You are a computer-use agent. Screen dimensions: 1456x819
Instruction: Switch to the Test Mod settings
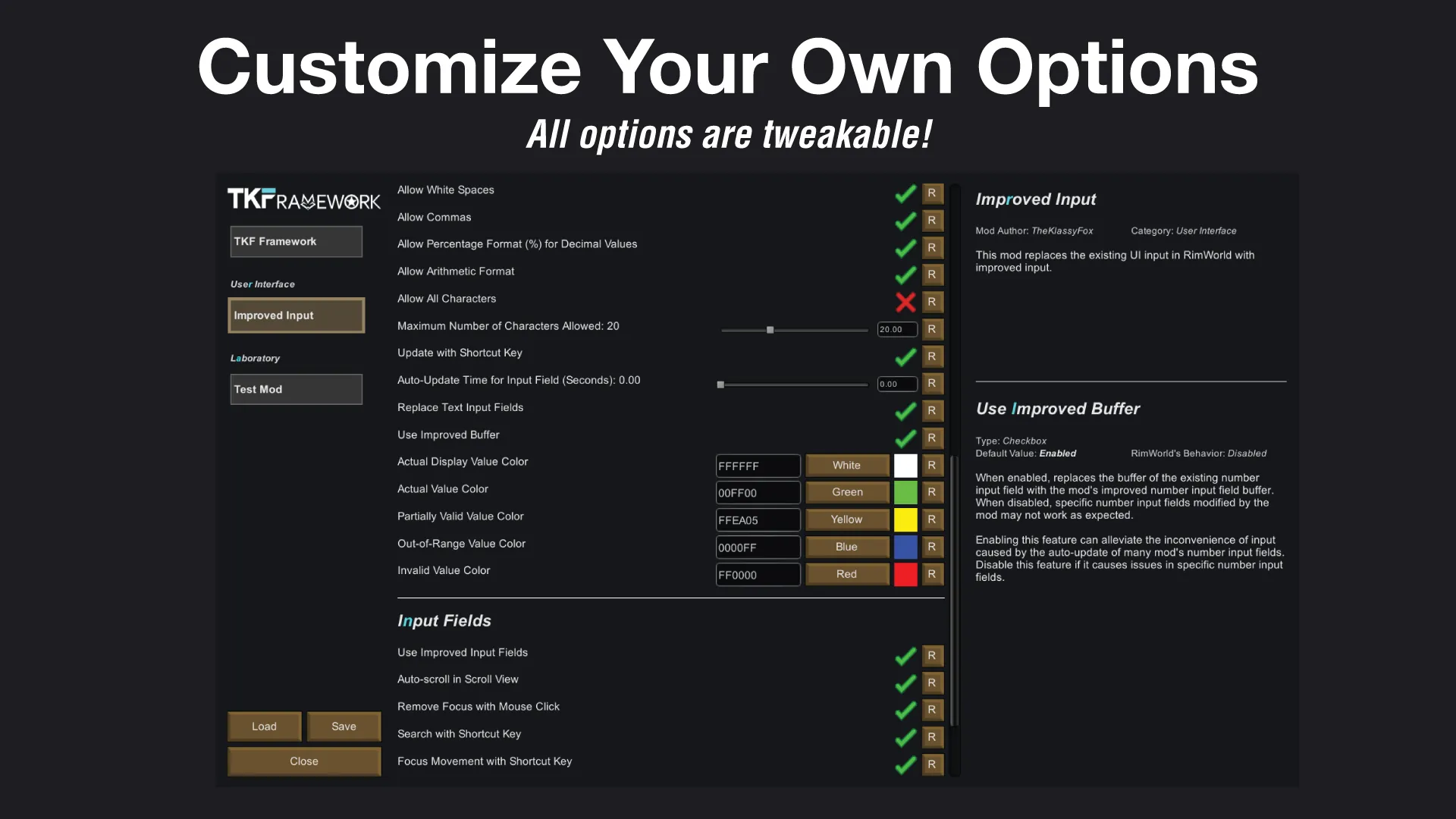tap(296, 389)
